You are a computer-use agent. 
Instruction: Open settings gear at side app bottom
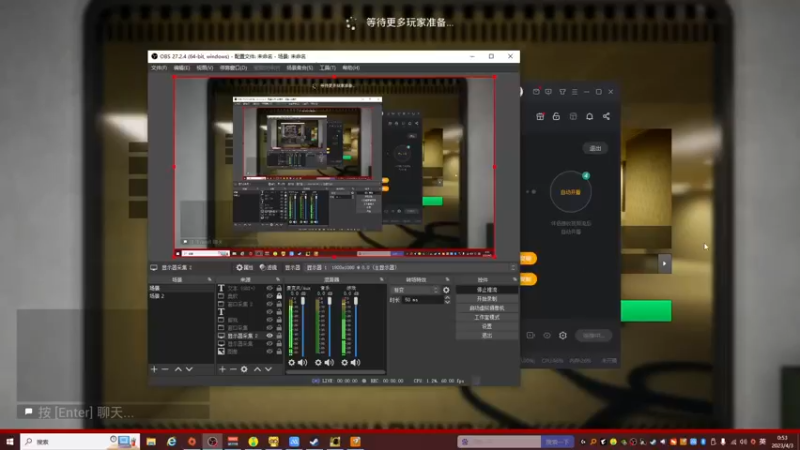point(563,335)
